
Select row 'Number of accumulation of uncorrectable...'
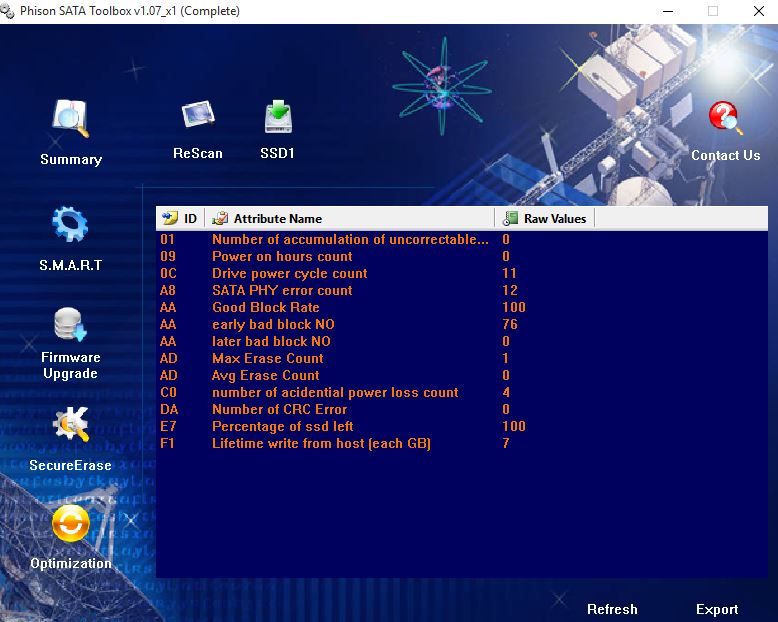461,240
